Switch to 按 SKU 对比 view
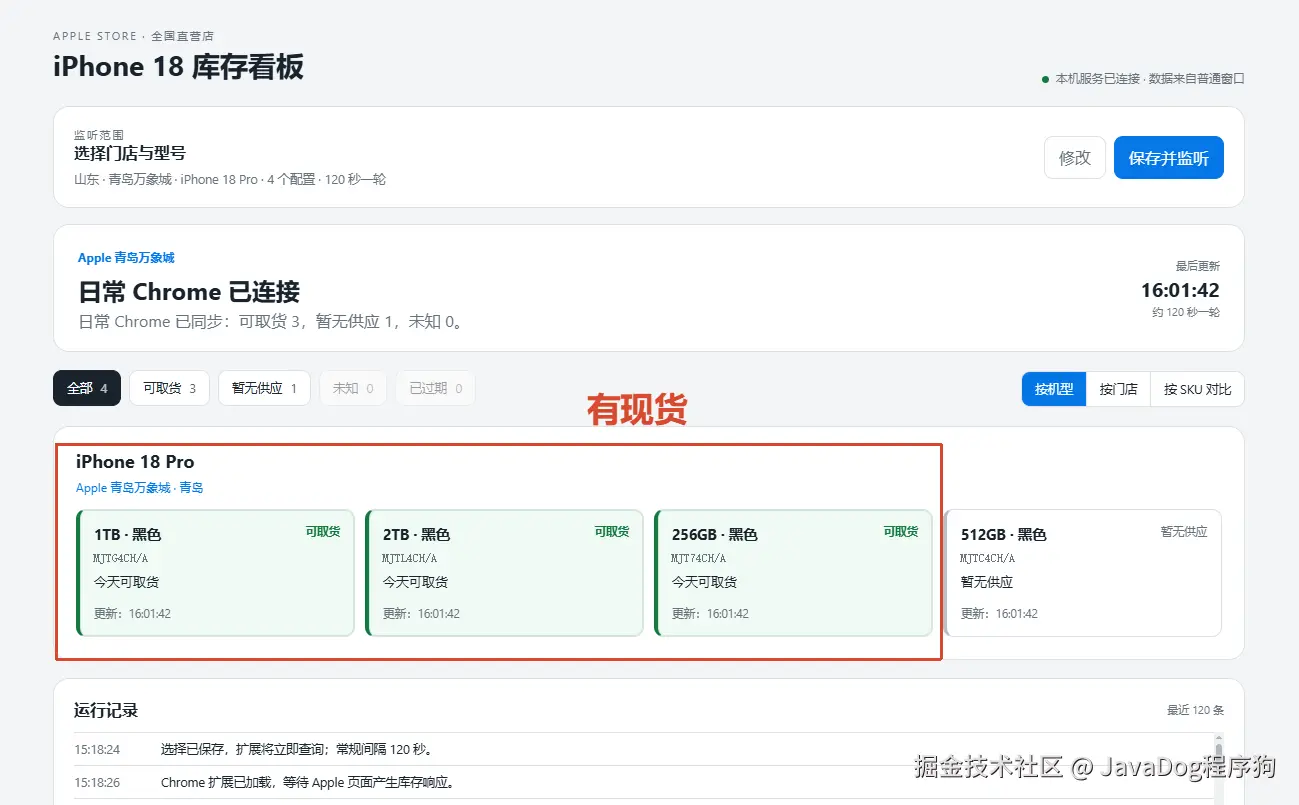Screen dimensions: 1299x805 [1197, 389]
